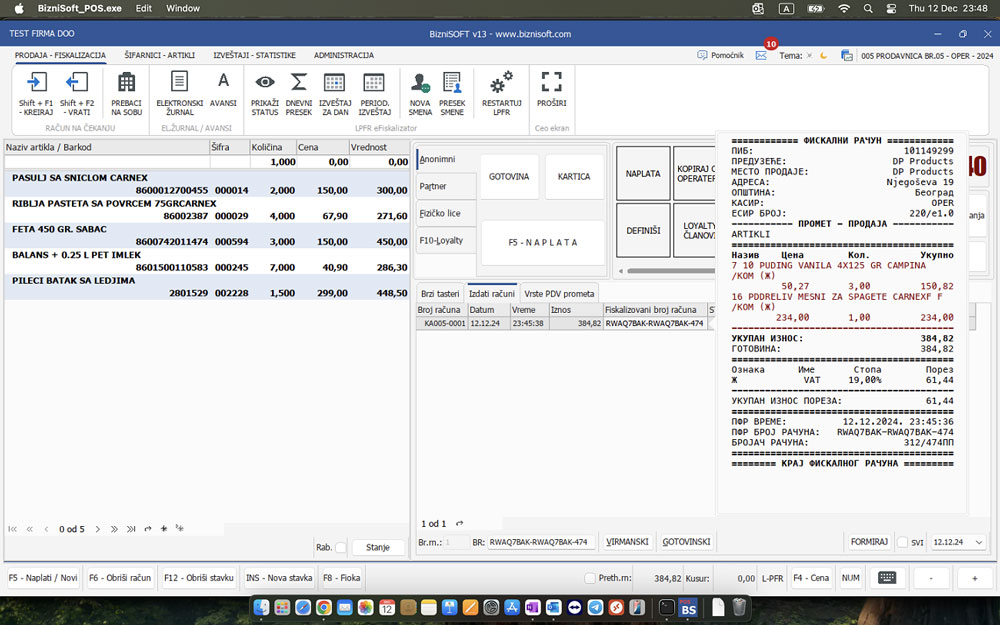Switch to Vrste PDV prometa tab
1000x625 pixels.
pyautogui.click(x=559, y=293)
